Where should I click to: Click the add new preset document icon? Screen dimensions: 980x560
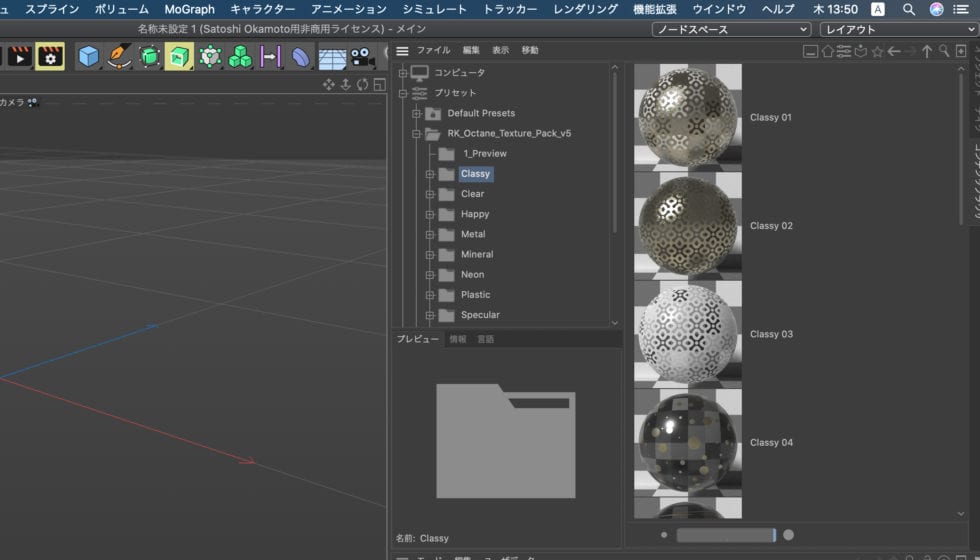961,51
